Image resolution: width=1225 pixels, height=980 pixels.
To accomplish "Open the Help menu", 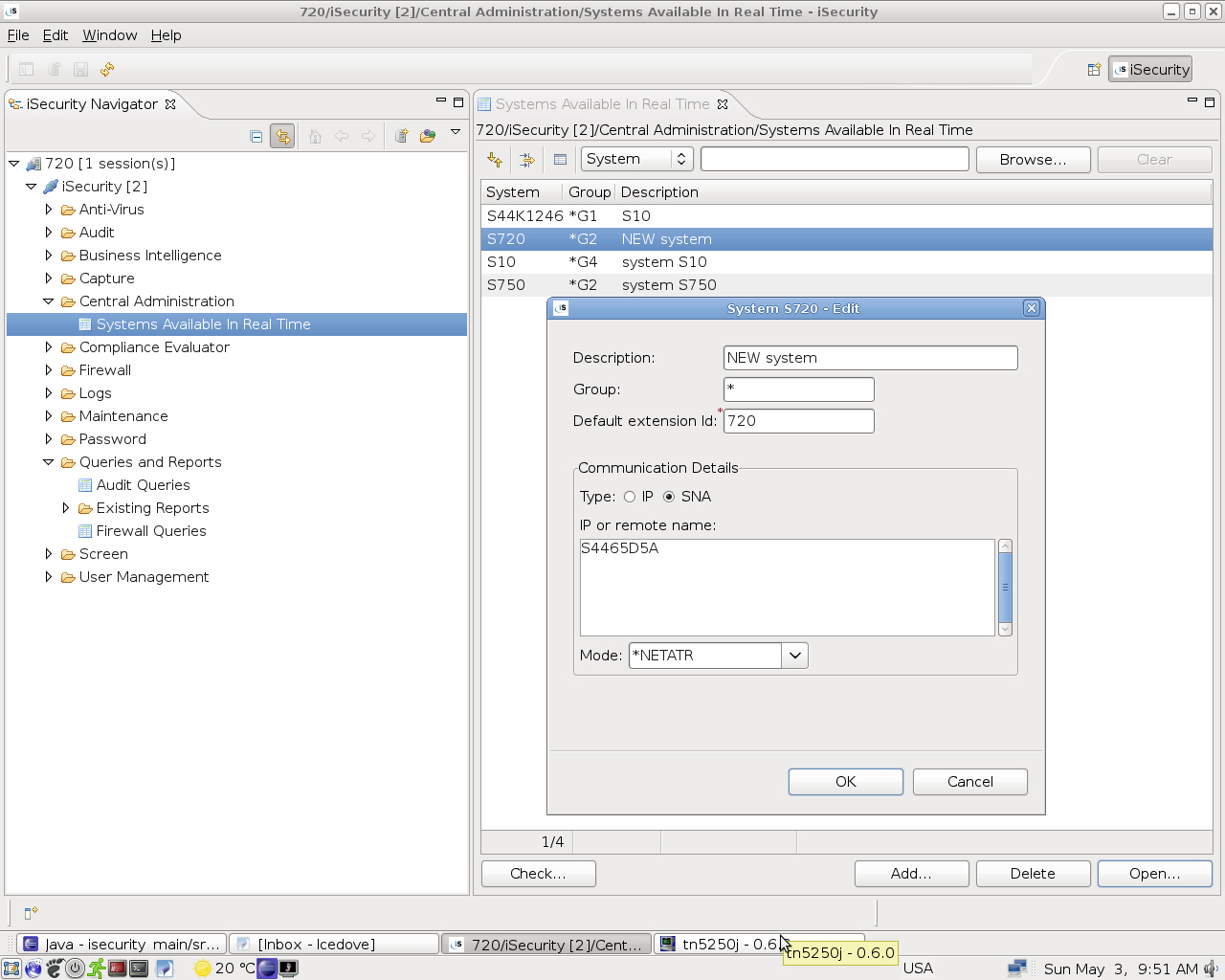I will click(x=166, y=35).
